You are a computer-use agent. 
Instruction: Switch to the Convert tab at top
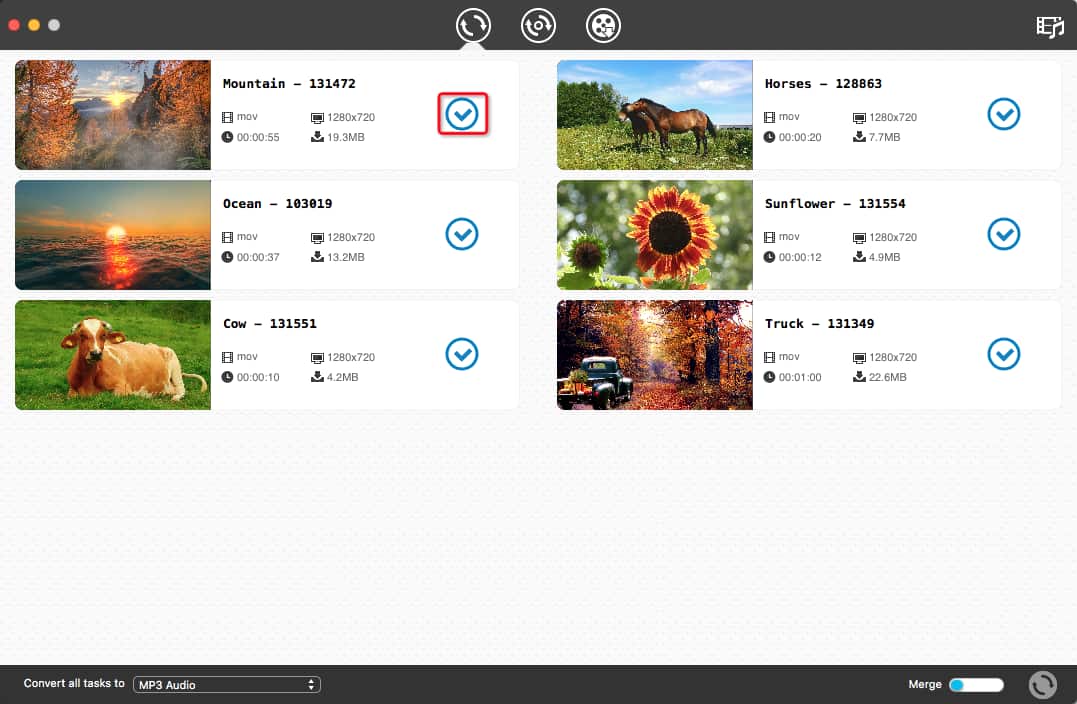coord(473,26)
